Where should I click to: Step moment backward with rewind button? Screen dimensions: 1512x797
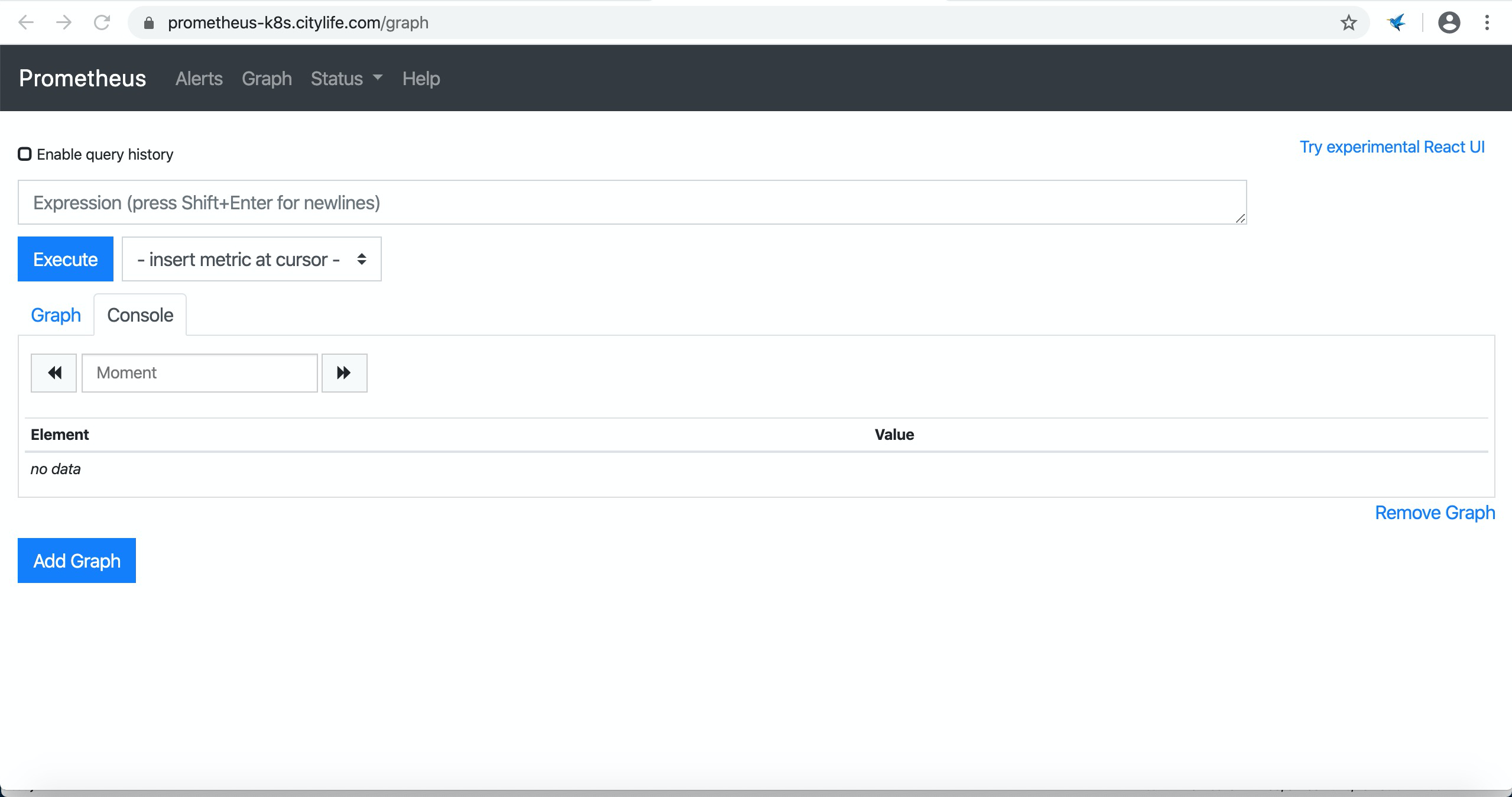[54, 373]
